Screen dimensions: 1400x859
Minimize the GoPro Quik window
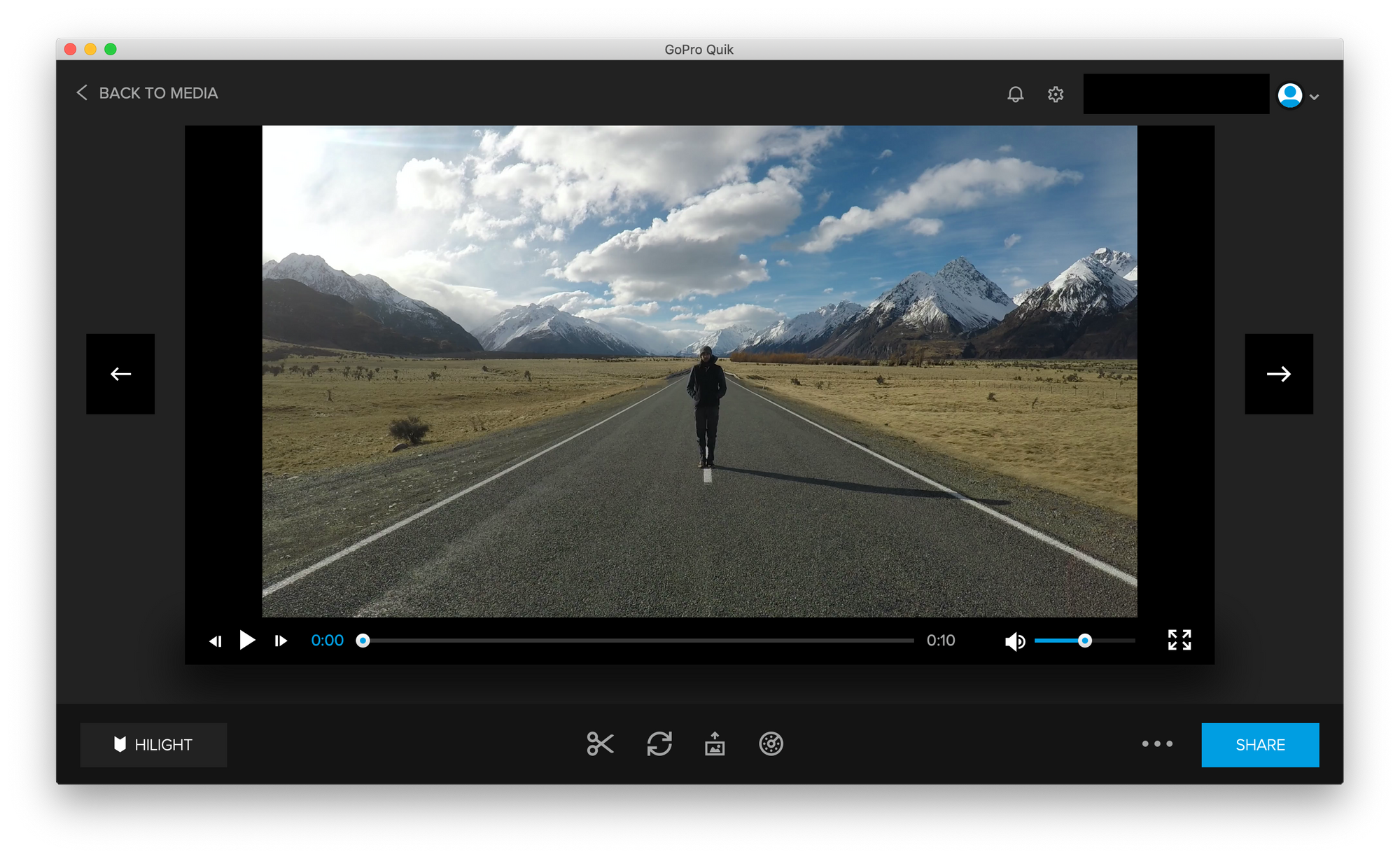[x=90, y=49]
